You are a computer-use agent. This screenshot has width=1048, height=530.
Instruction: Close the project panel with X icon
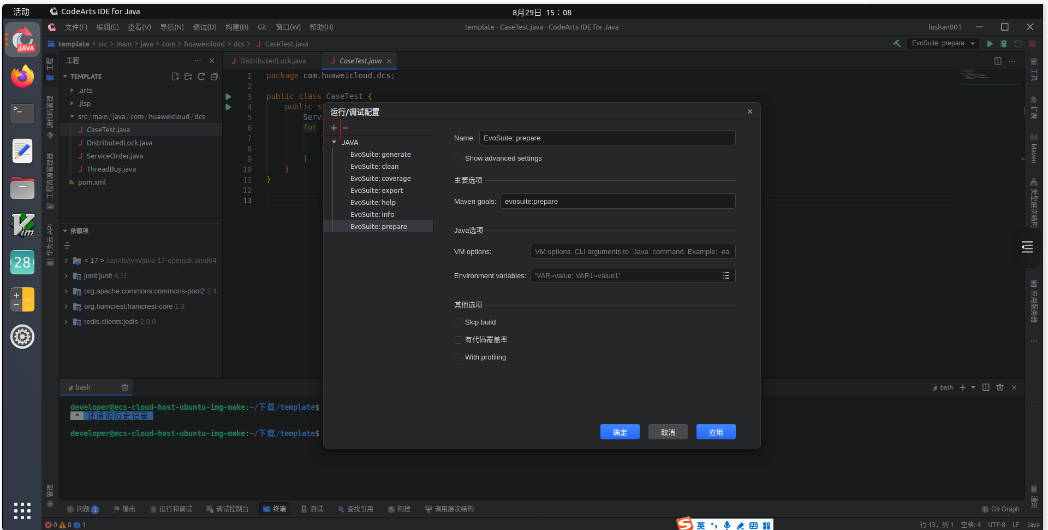coord(213,60)
